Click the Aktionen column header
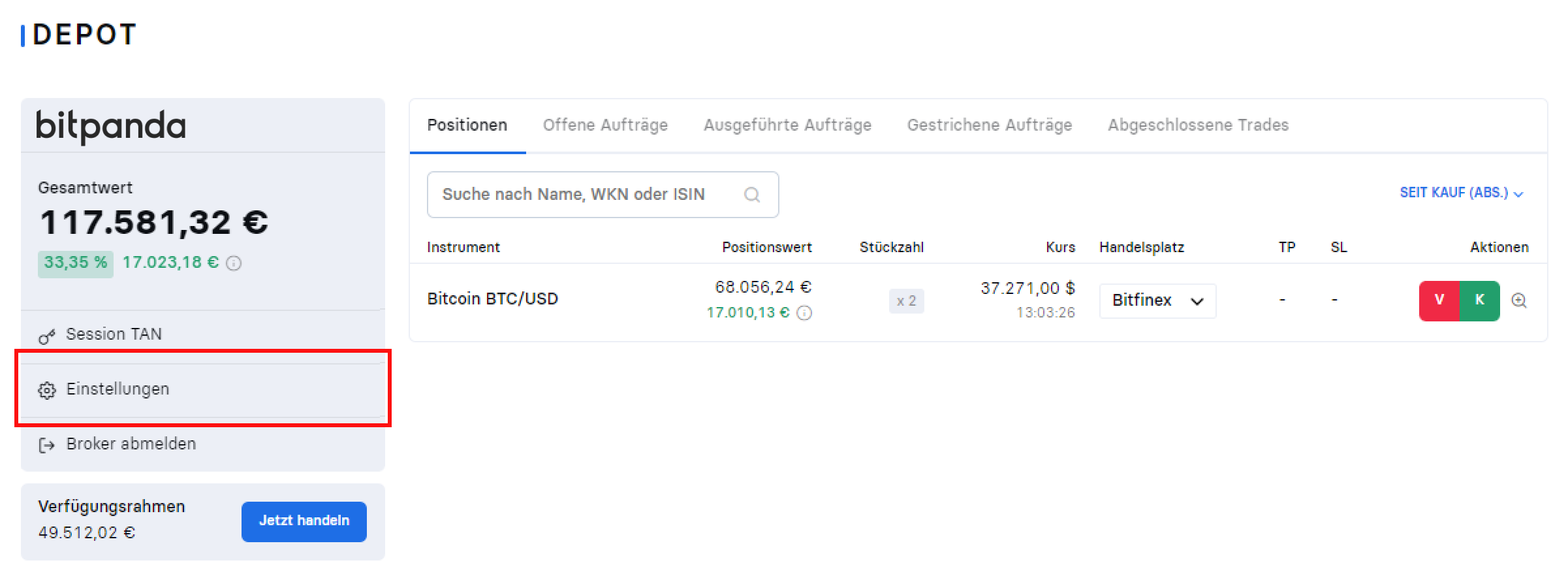Screen dimensions: 1568x584 (1499, 248)
